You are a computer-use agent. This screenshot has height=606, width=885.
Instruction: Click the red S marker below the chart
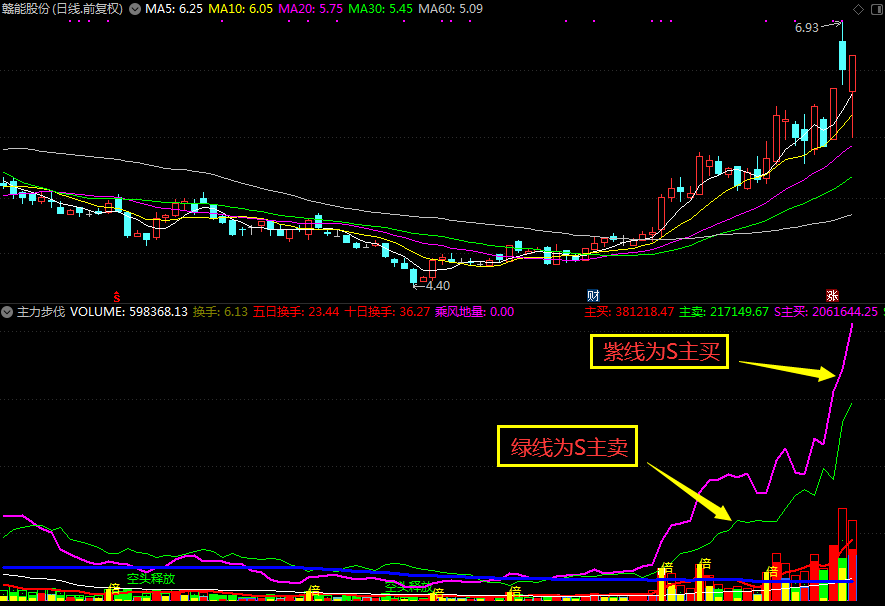(117, 296)
